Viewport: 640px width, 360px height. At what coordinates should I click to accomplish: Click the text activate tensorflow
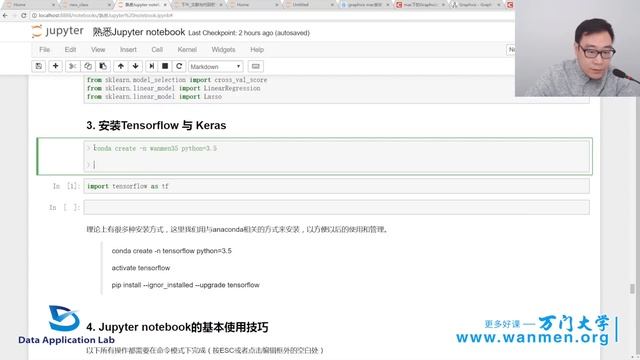click(141, 268)
